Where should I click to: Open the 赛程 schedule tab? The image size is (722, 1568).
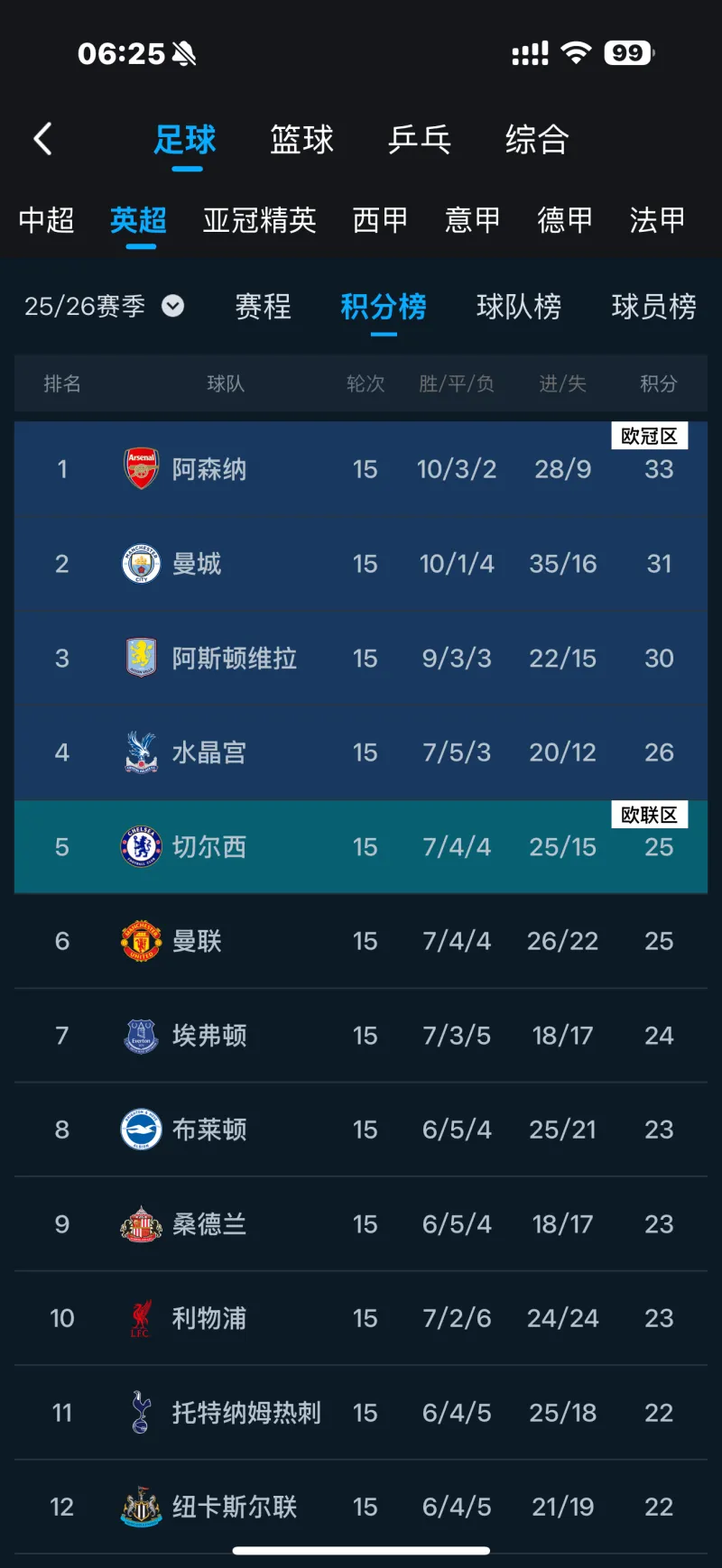coord(263,307)
